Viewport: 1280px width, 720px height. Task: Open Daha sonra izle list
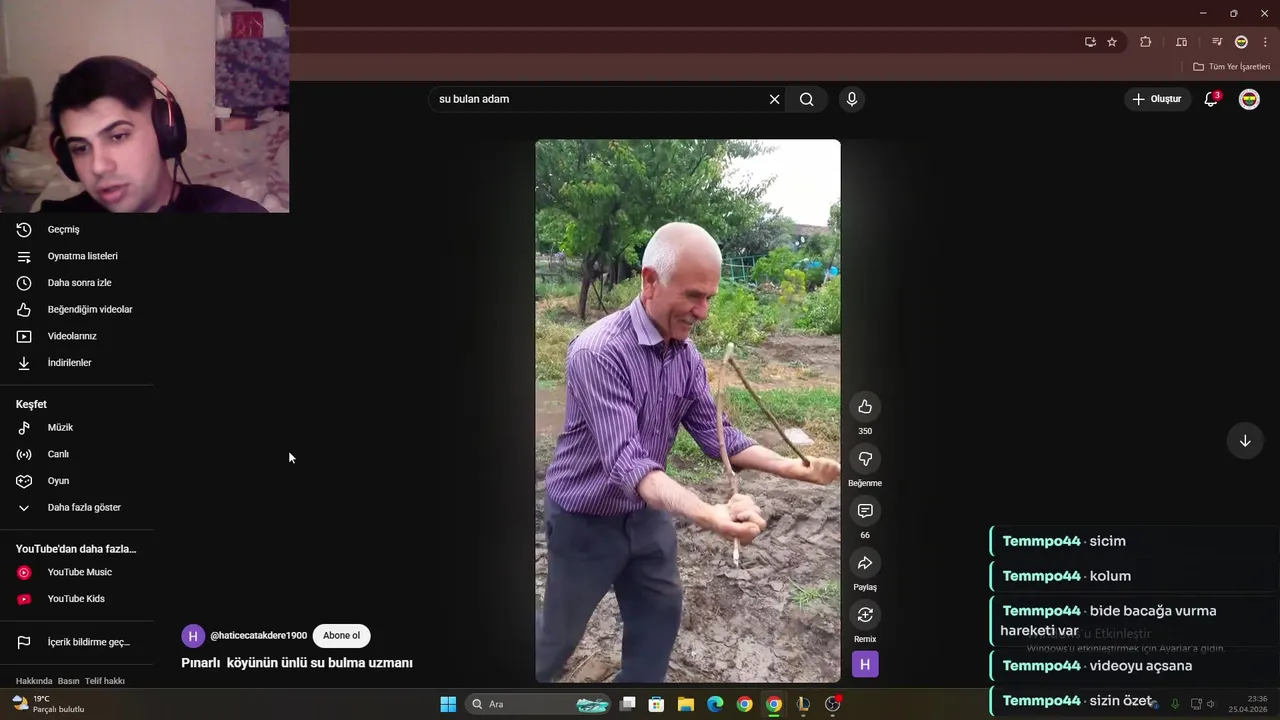tap(77, 283)
